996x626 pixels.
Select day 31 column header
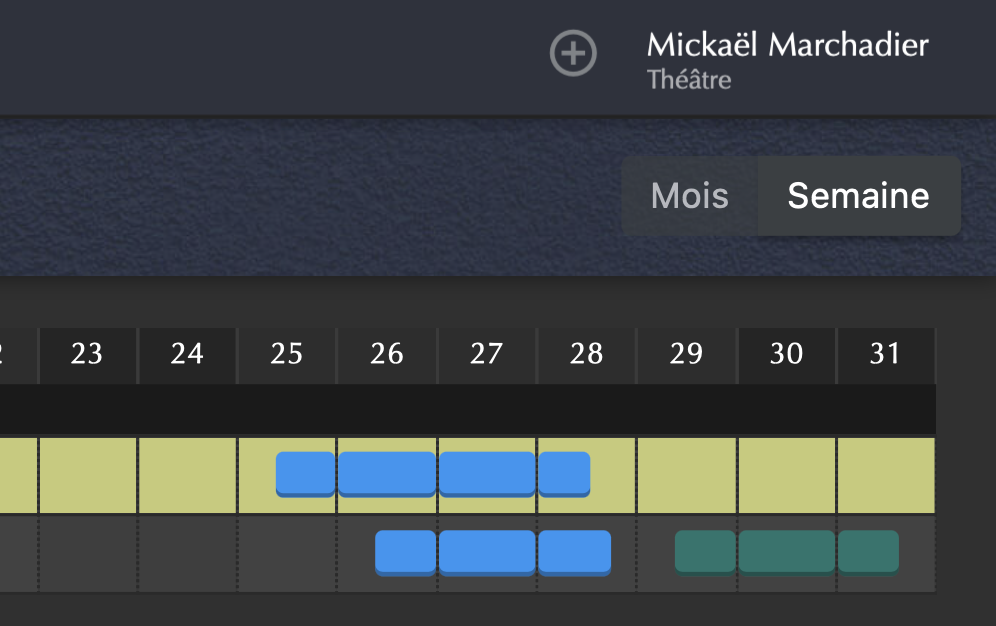click(x=886, y=354)
